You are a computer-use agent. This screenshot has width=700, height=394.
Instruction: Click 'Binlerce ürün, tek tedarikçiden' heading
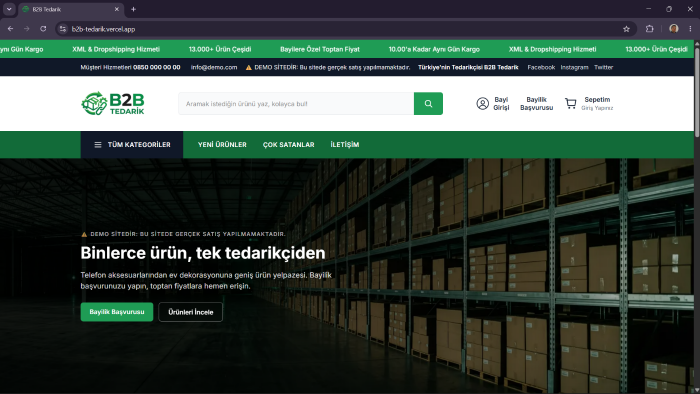203,253
